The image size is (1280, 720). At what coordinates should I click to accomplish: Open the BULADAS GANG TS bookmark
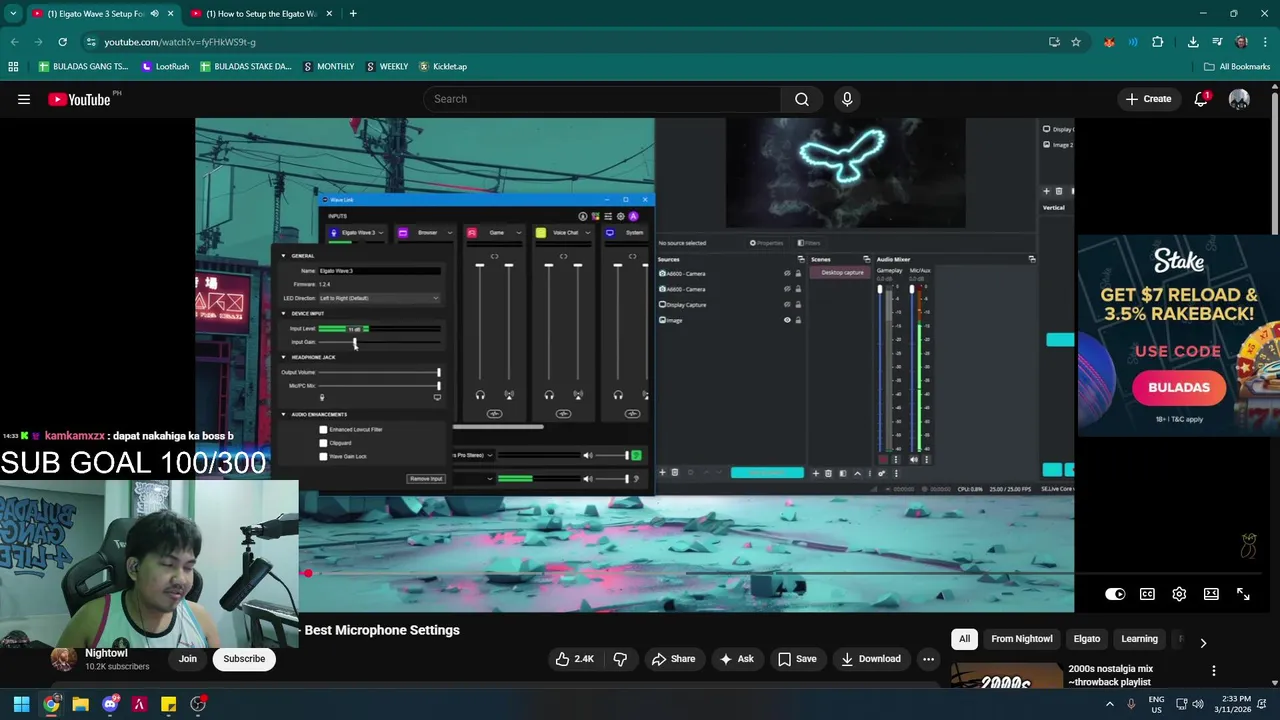[x=83, y=66]
